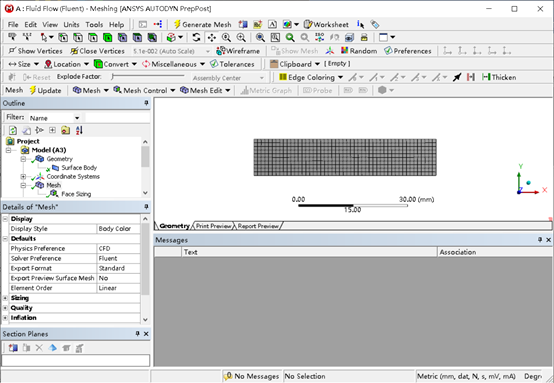The height and width of the screenshot is (383, 554).
Task: Close the Messages panel
Action: click(548, 240)
